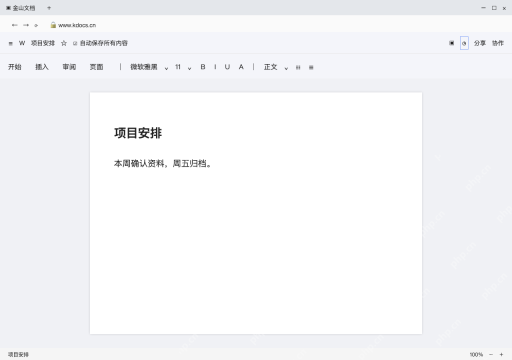Click the 100% zoom level value
Image resolution: width=512 pixels, height=360 pixels.
[476, 354]
